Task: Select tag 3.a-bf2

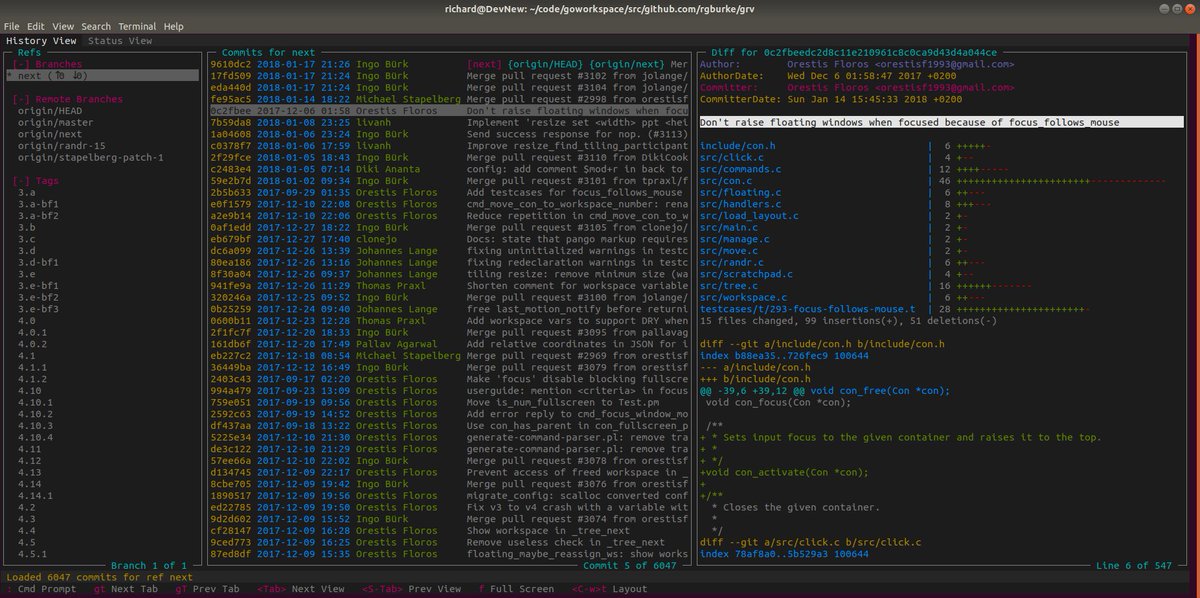Action: point(38,215)
